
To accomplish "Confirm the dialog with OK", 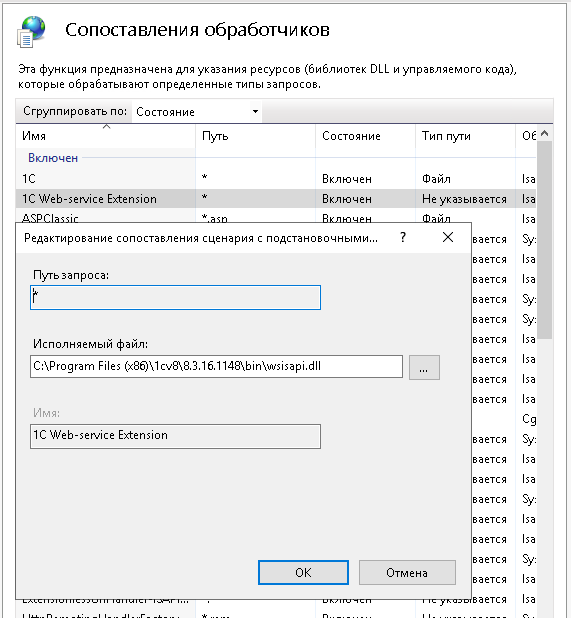I will pos(303,572).
